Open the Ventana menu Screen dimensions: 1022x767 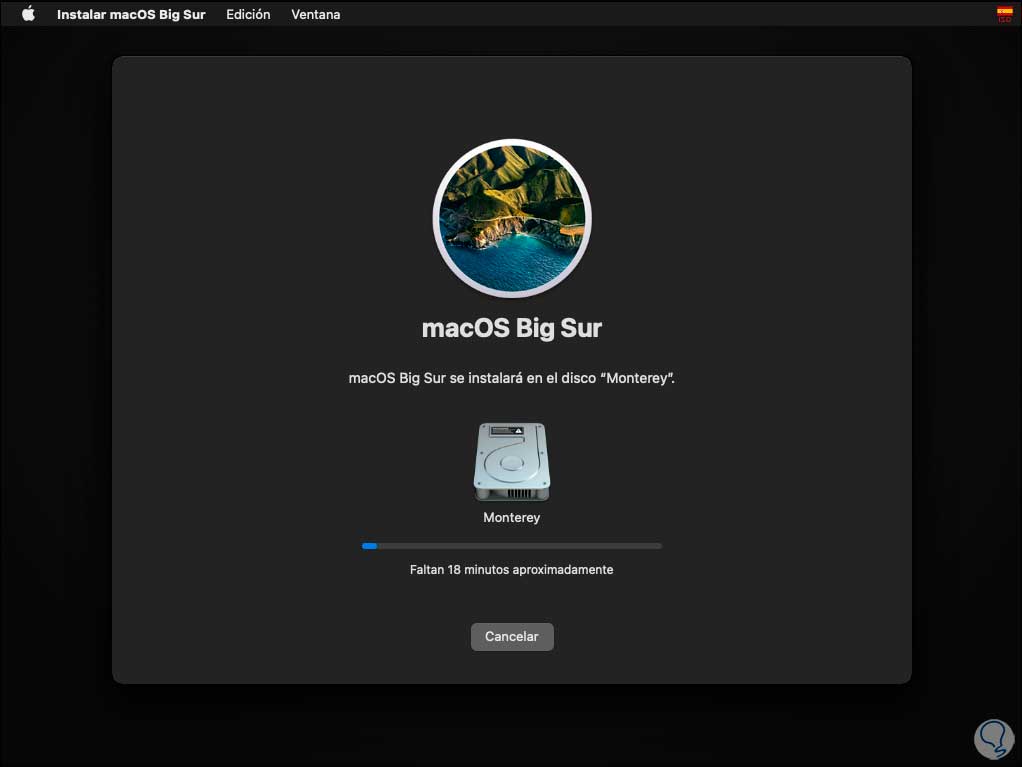point(315,14)
